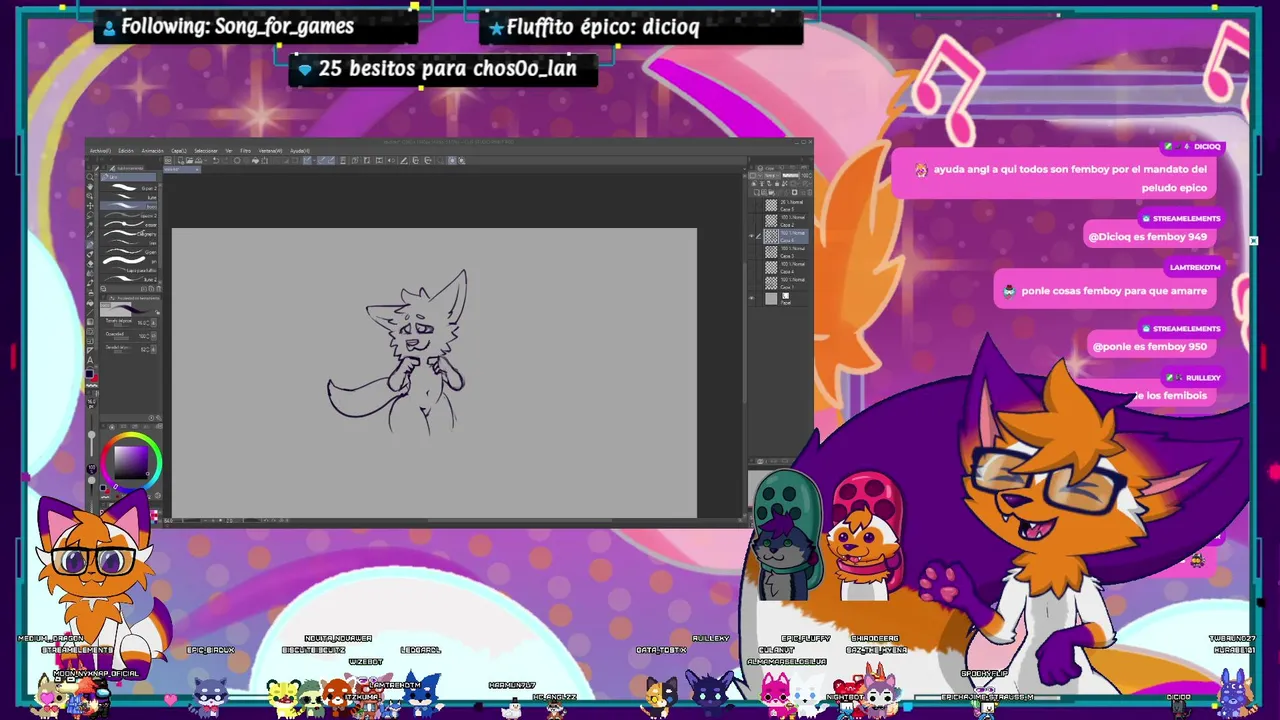Select the Lasso selection tool

point(90,215)
